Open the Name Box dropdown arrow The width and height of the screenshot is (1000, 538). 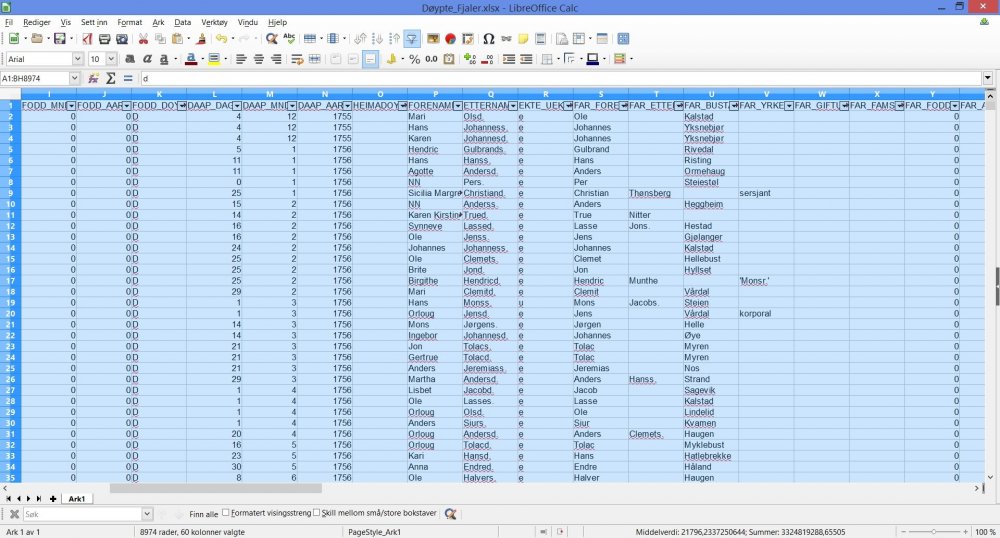tap(74, 78)
